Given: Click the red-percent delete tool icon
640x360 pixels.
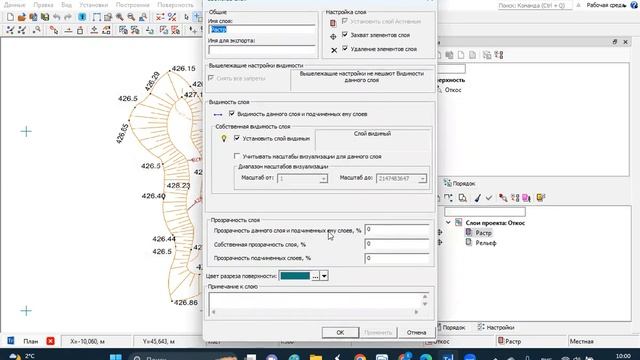Looking at the screenshot, I should click(172, 17).
